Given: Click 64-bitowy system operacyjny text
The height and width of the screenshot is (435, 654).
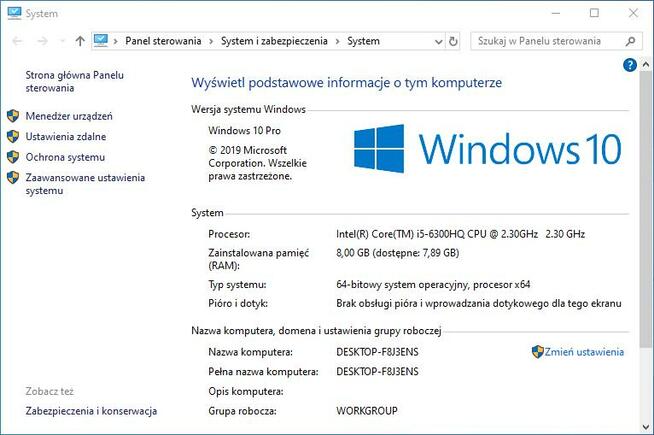Looking at the screenshot, I should 433,284.
